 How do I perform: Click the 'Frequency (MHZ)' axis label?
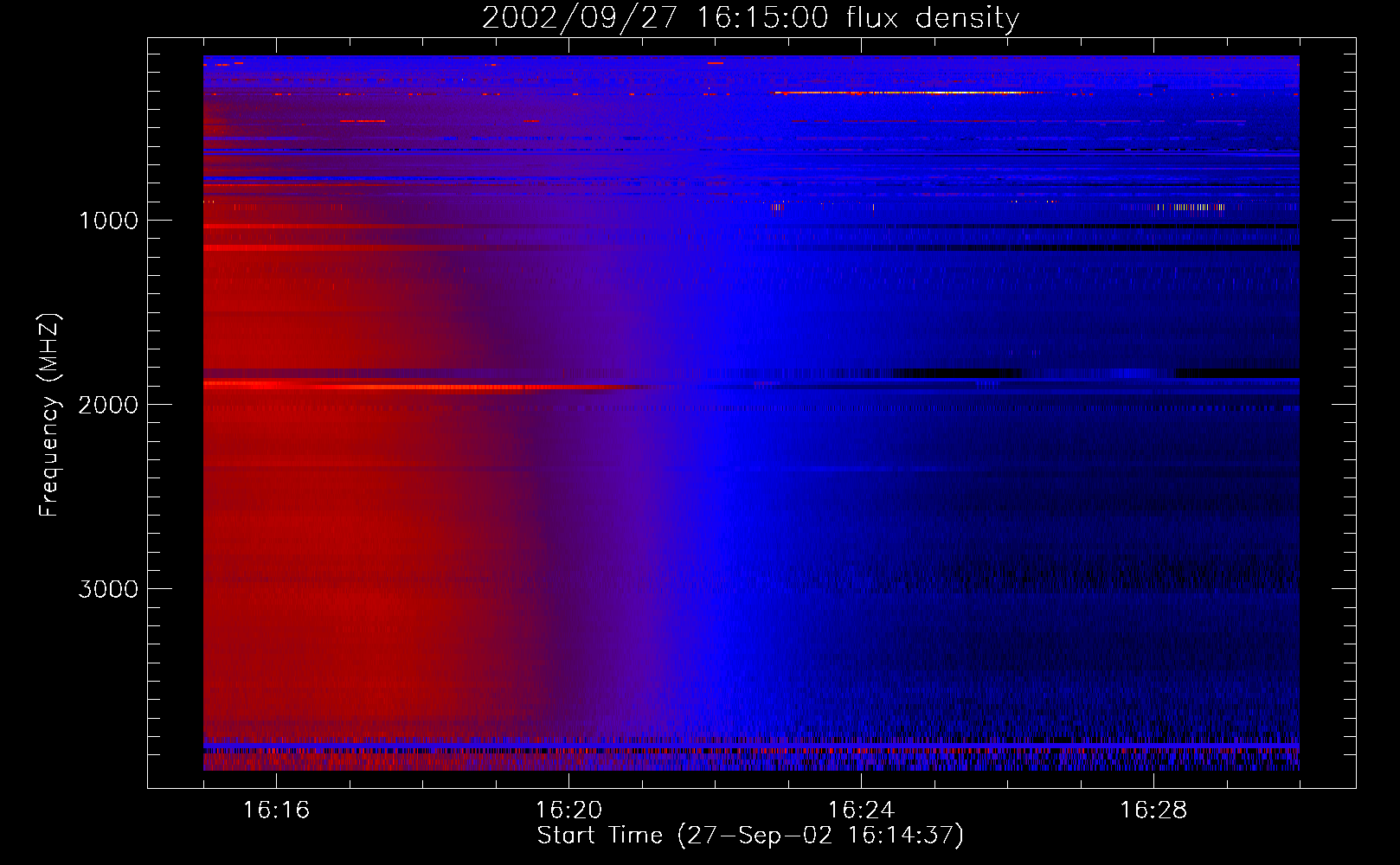pos(50,415)
